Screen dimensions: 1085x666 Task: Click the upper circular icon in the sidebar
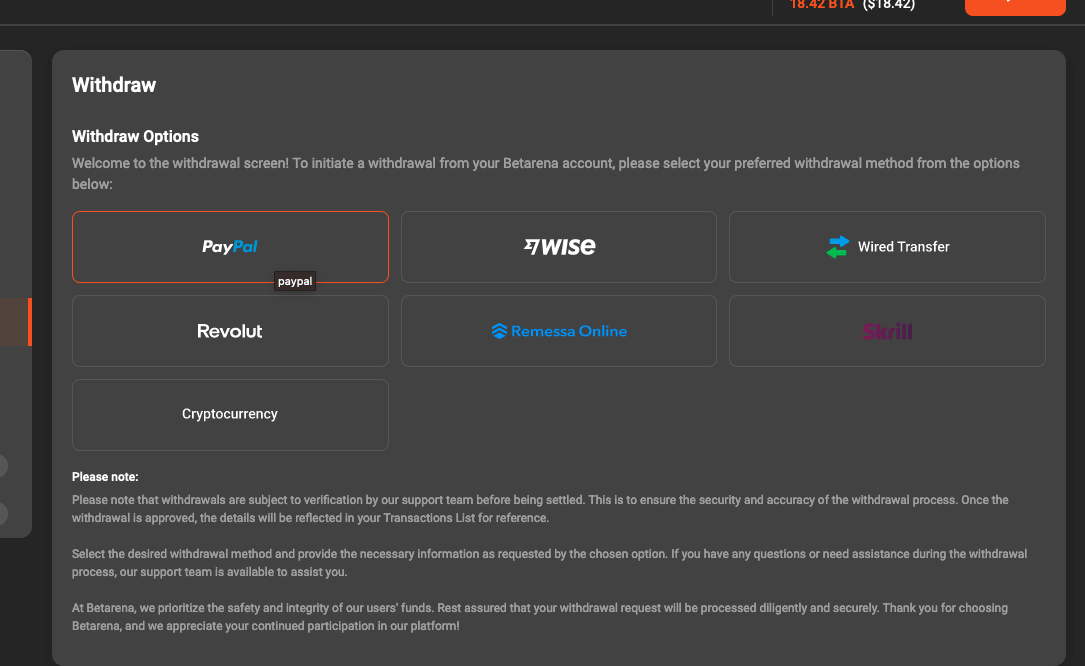click(x=3, y=465)
